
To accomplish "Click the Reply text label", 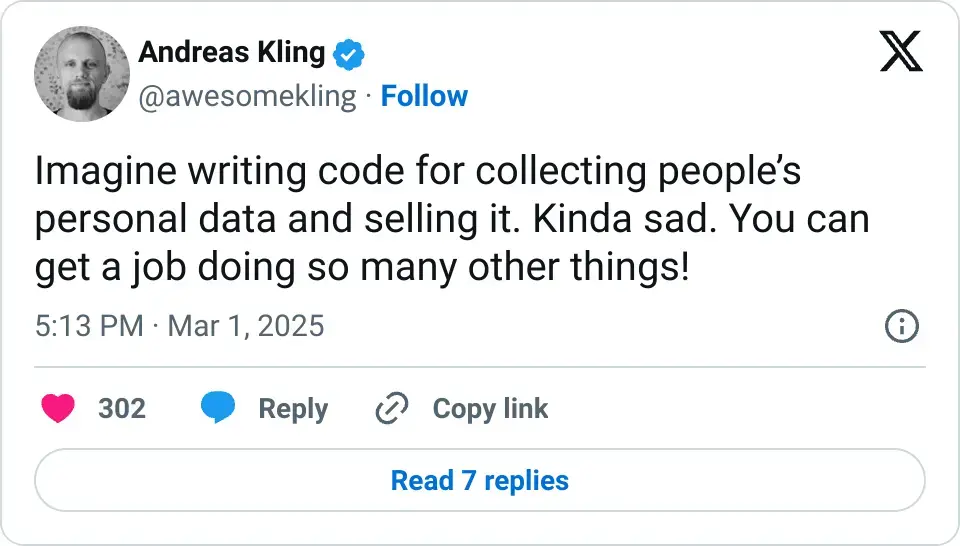I will 293,408.
